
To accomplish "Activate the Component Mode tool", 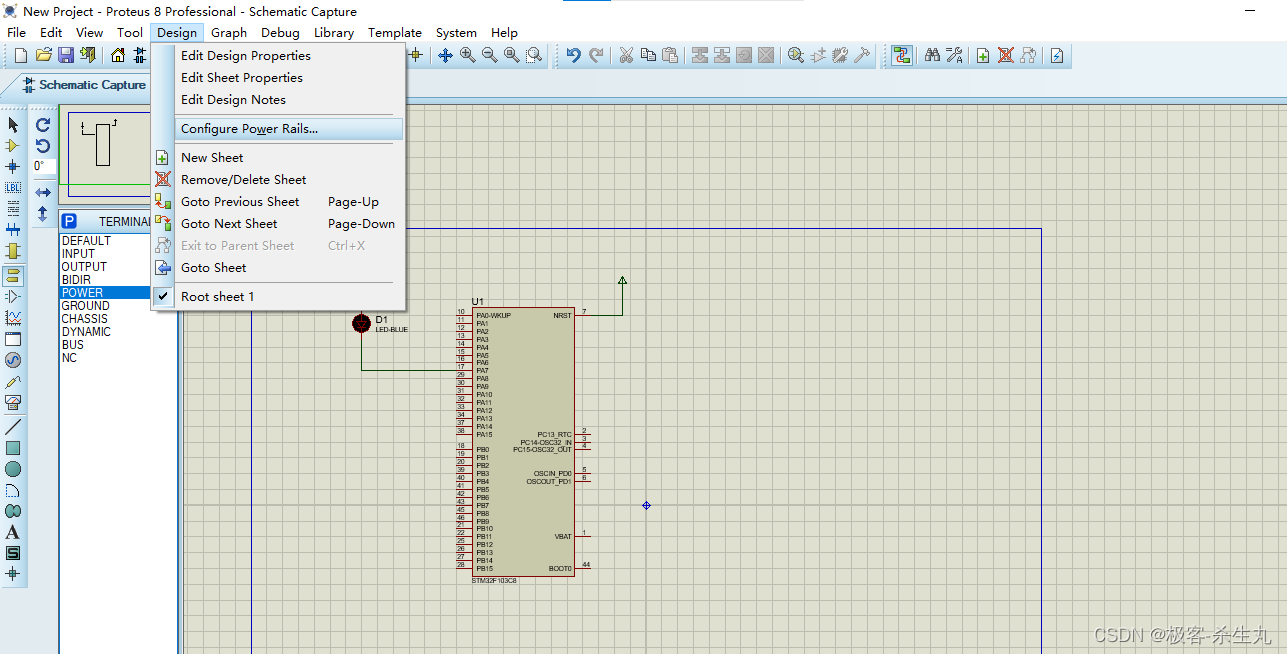I will [13, 145].
